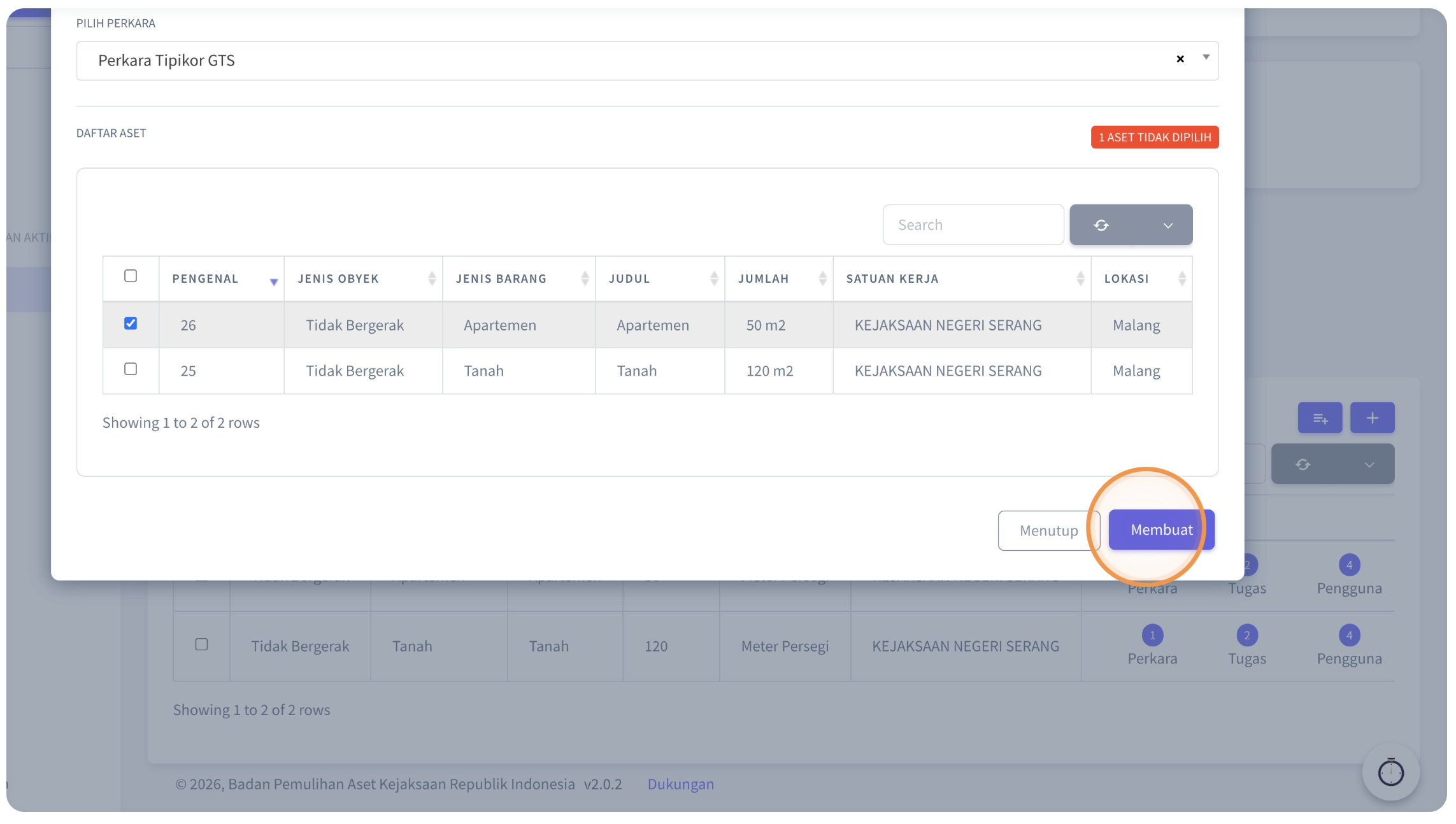Click the background page refresh icon
The width and height of the screenshot is (1456, 824).
click(1303, 464)
